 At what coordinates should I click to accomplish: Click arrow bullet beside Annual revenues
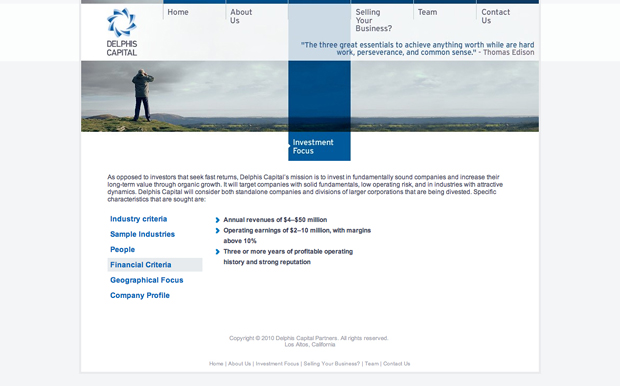tap(217, 220)
